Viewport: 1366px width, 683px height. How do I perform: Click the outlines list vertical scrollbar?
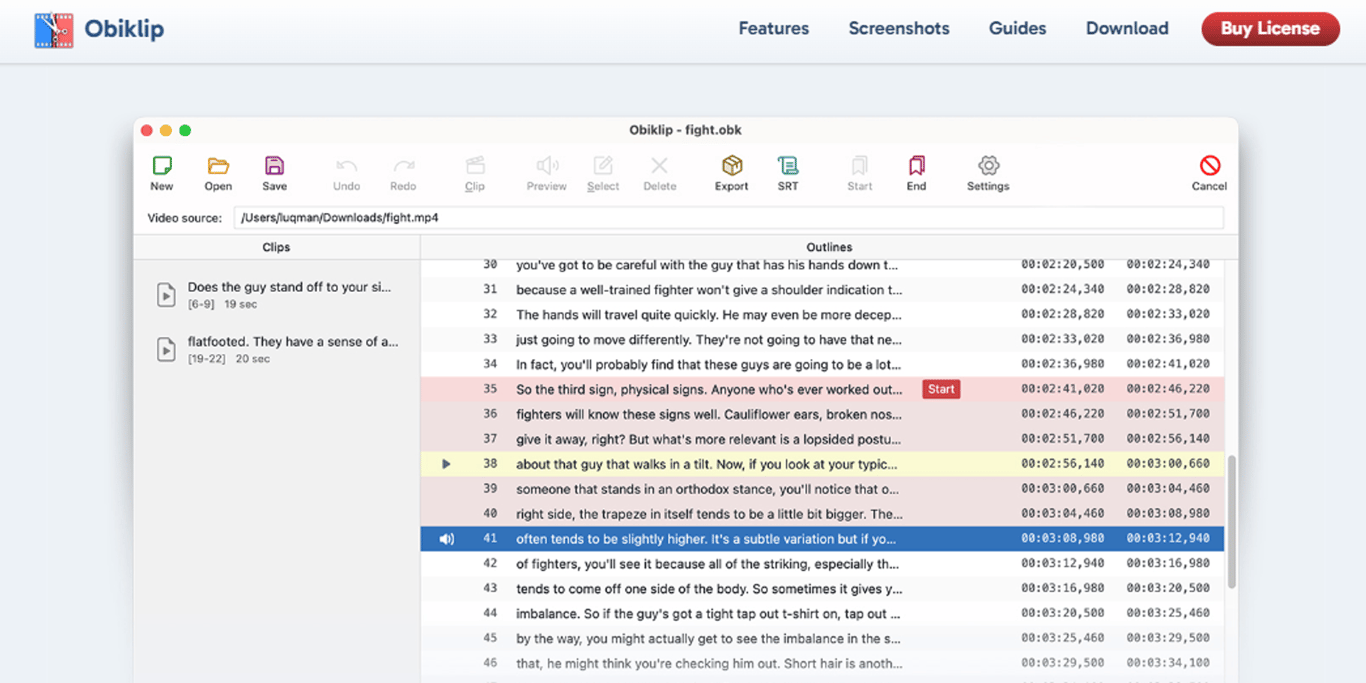1232,521
